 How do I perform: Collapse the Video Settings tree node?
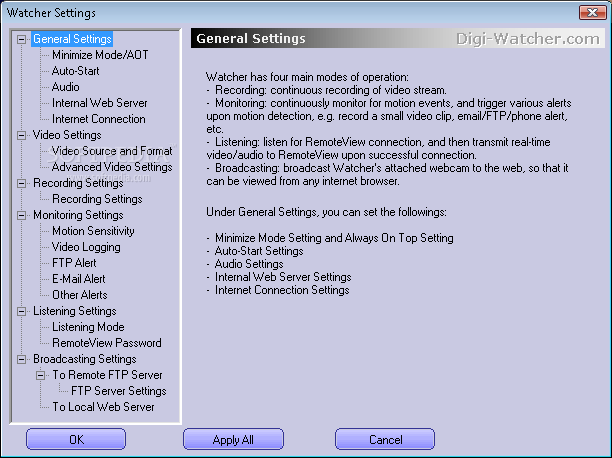pyautogui.click(x=22, y=135)
